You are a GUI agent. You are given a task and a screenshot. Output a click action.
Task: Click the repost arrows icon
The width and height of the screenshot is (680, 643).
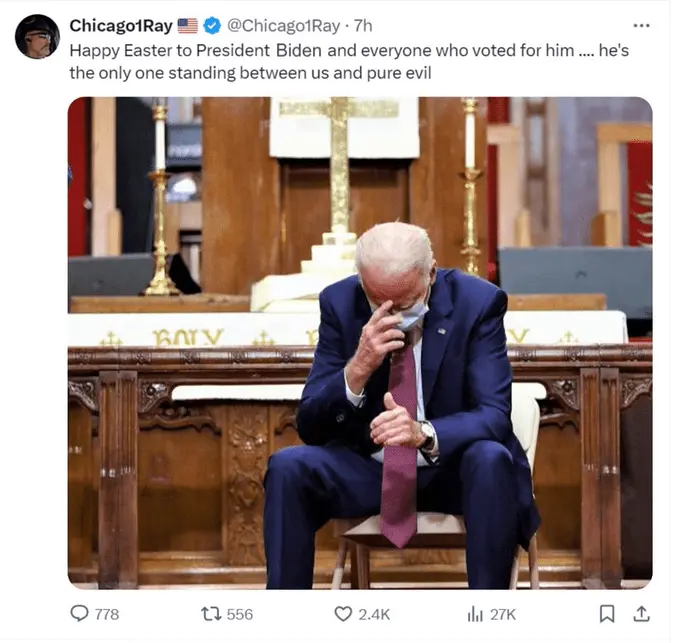[x=211, y=614]
